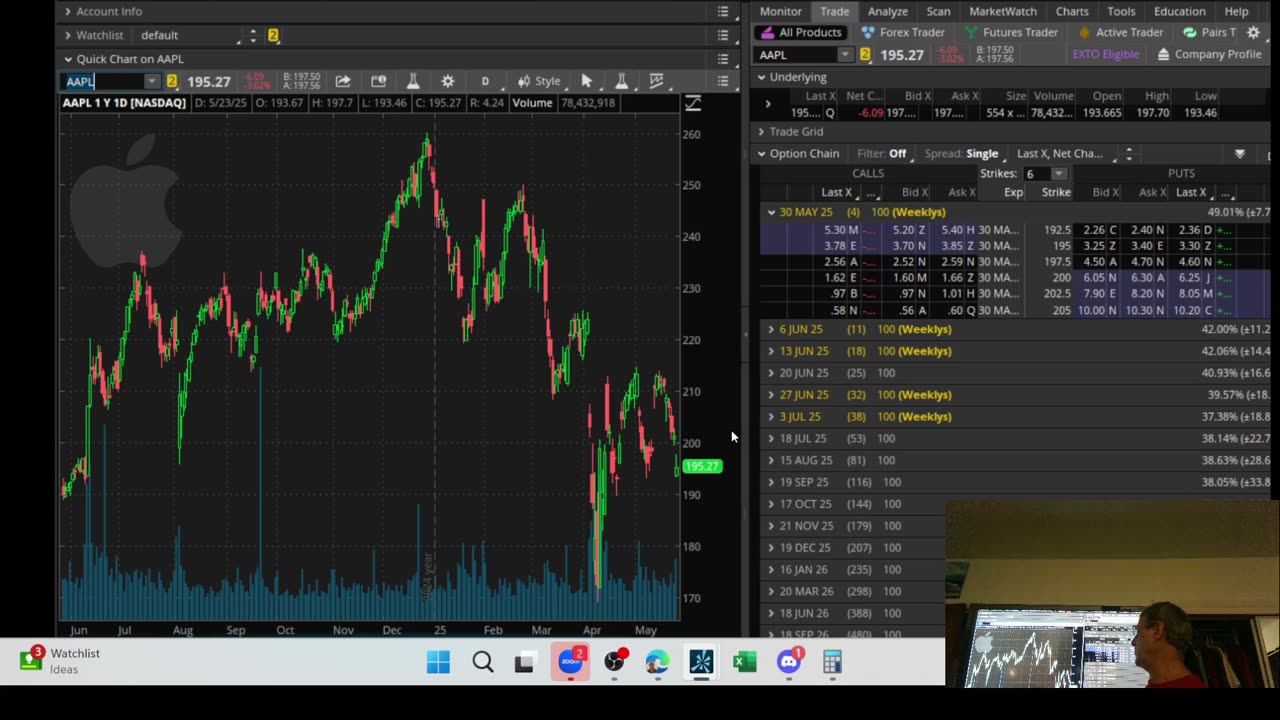Image resolution: width=1280 pixels, height=720 pixels.
Task: Click yellow symbol link icon in Trade tab
Action: 865,55
